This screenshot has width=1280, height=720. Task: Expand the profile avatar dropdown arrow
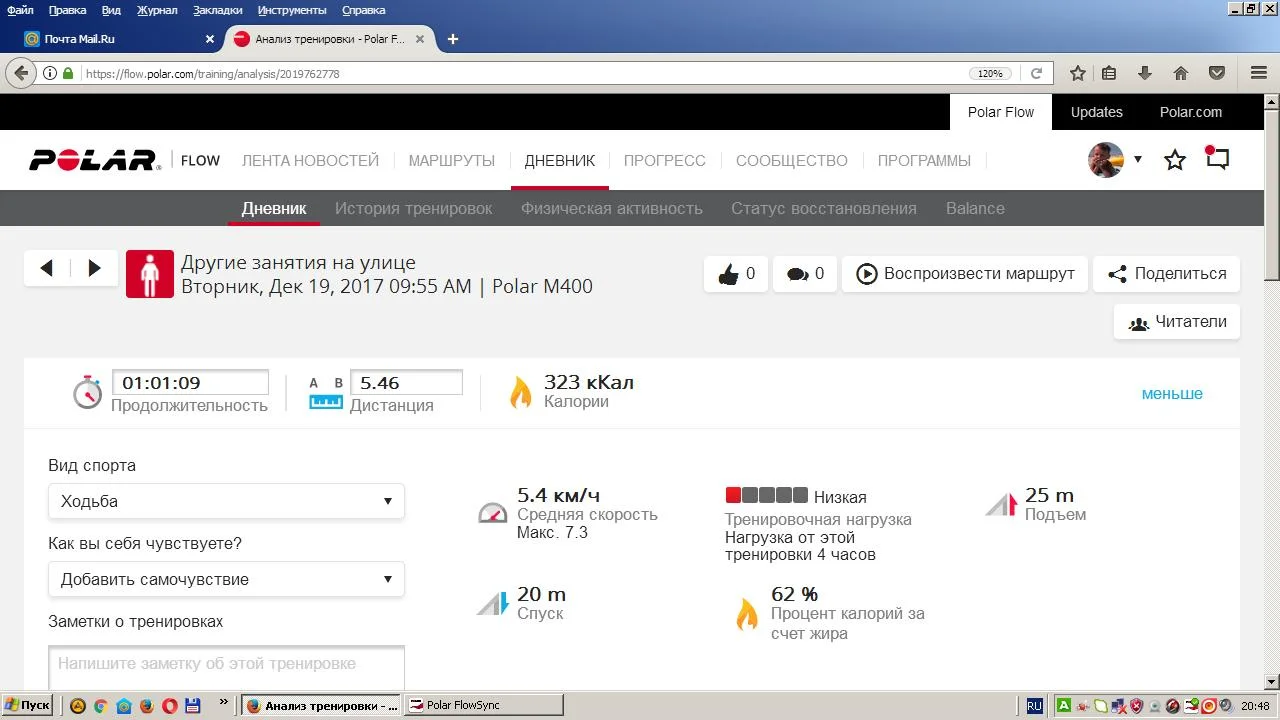point(1138,160)
